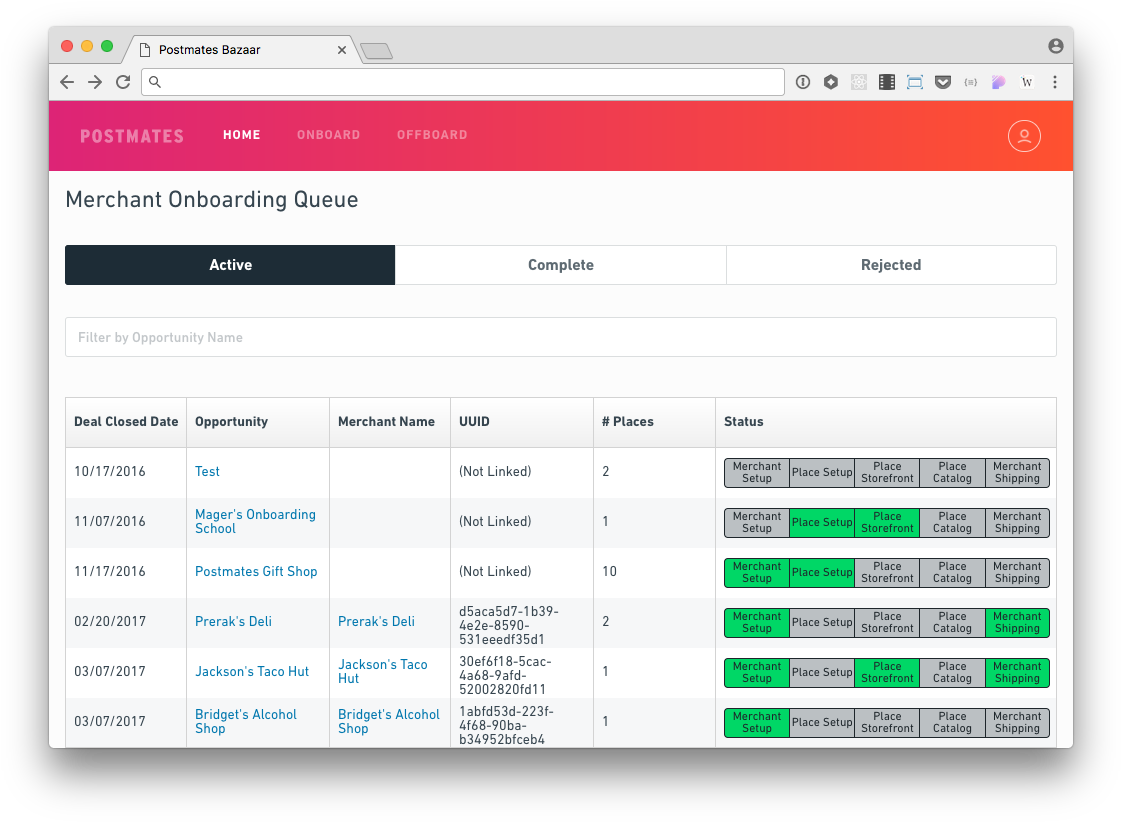Click the screen capture extension icon
Viewport: 1121px width, 822px height.
click(x=914, y=82)
